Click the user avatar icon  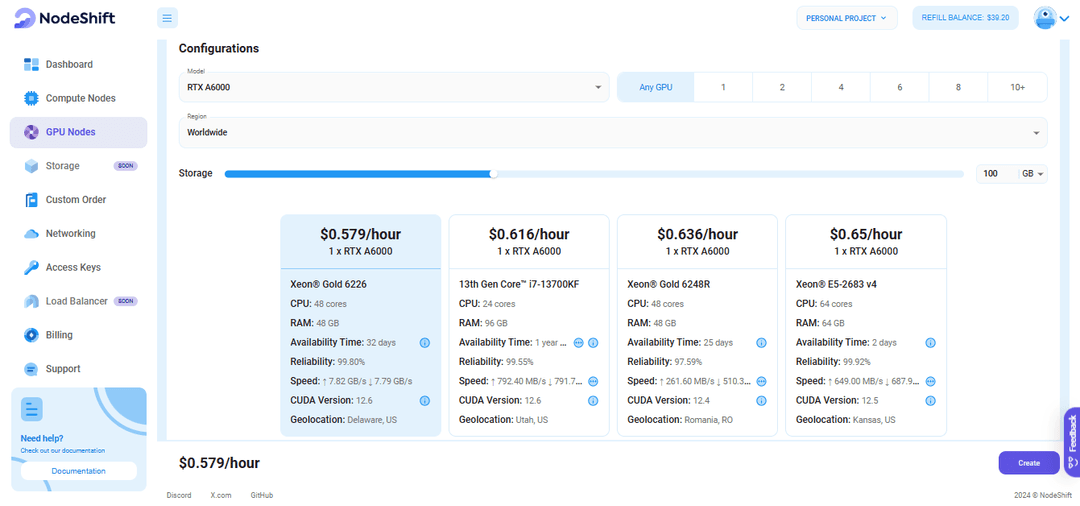pyautogui.click(x=1045, y=18)
